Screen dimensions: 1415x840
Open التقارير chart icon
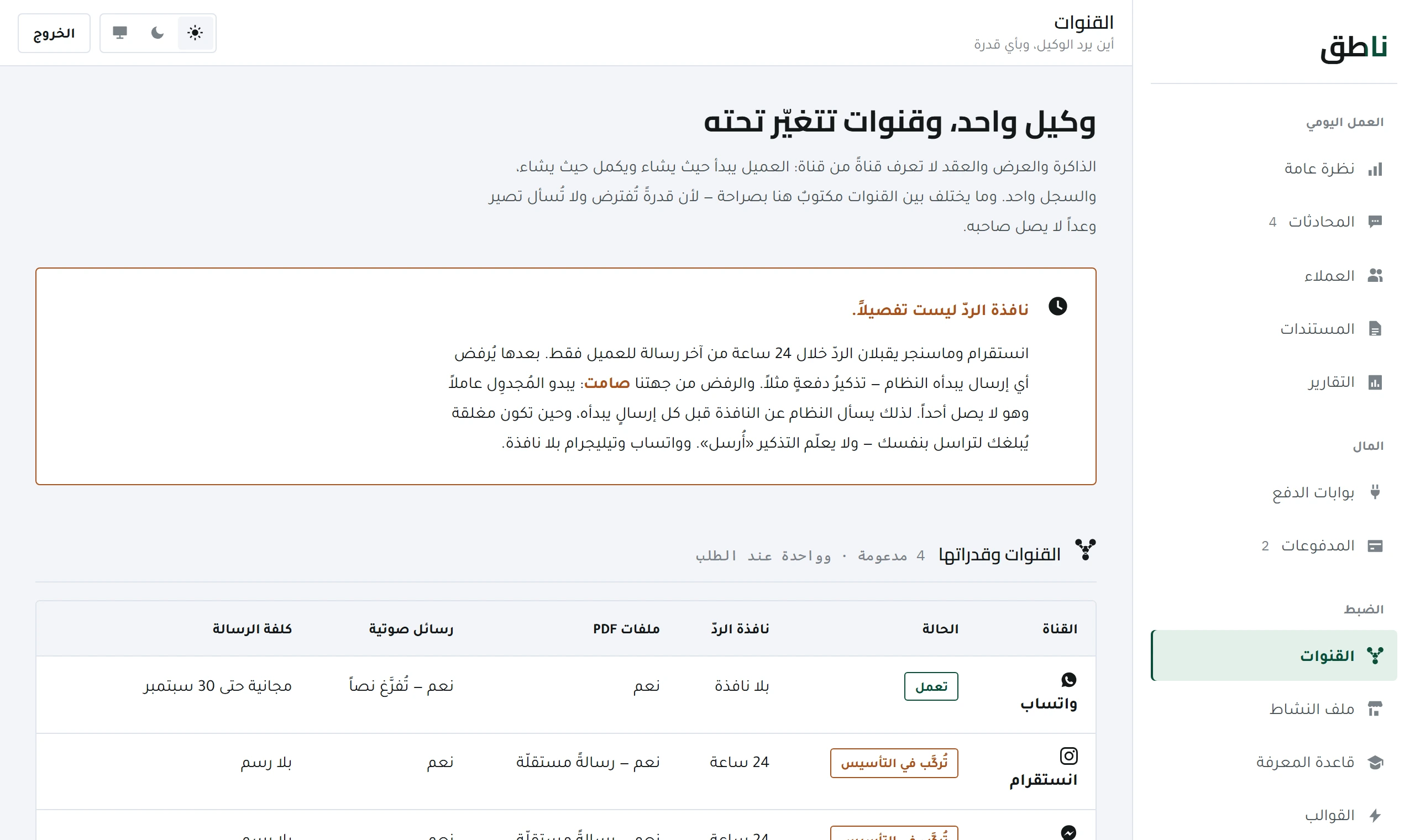coord(1375,382)
